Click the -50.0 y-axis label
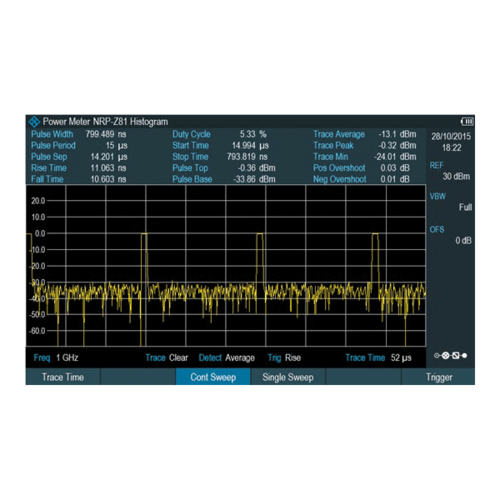 (37, 315)
